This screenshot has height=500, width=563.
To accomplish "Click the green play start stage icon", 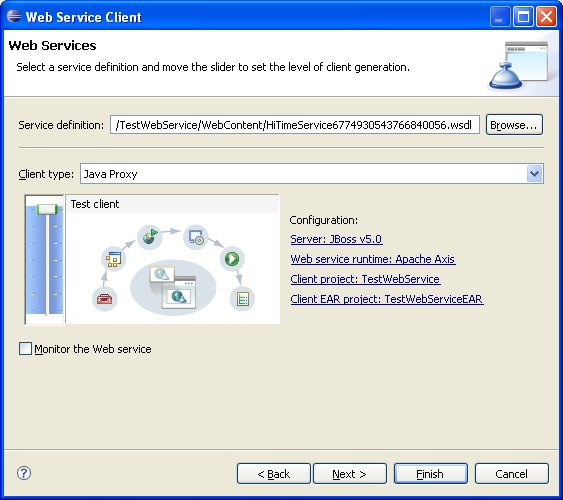I will pyautogui.click(x=232, y=258).
